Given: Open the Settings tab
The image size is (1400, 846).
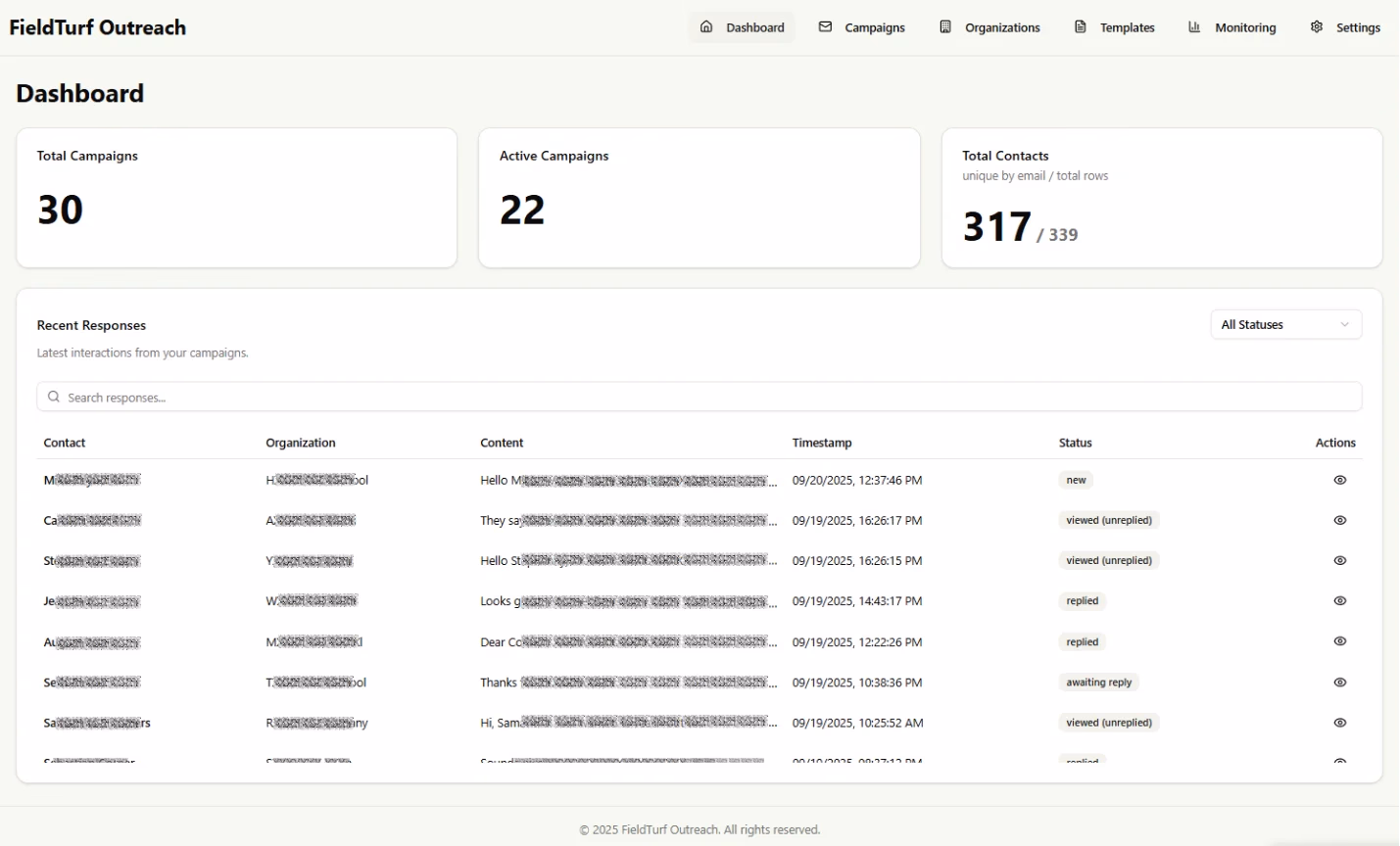Looking at the screenshot, I should click(1345, 27).
